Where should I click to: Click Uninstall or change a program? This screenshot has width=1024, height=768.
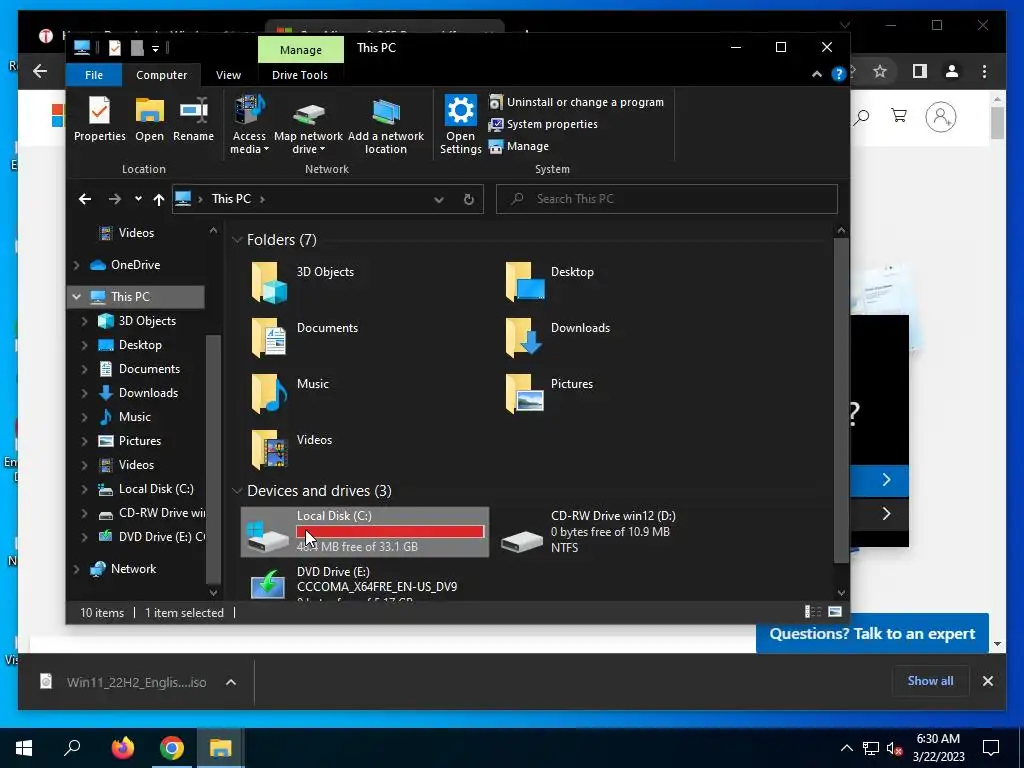coord(577,102)
